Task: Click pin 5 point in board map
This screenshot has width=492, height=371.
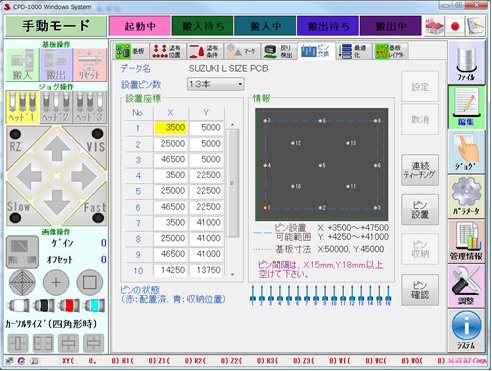Action: pyautogui.click(x=320, y=165)
